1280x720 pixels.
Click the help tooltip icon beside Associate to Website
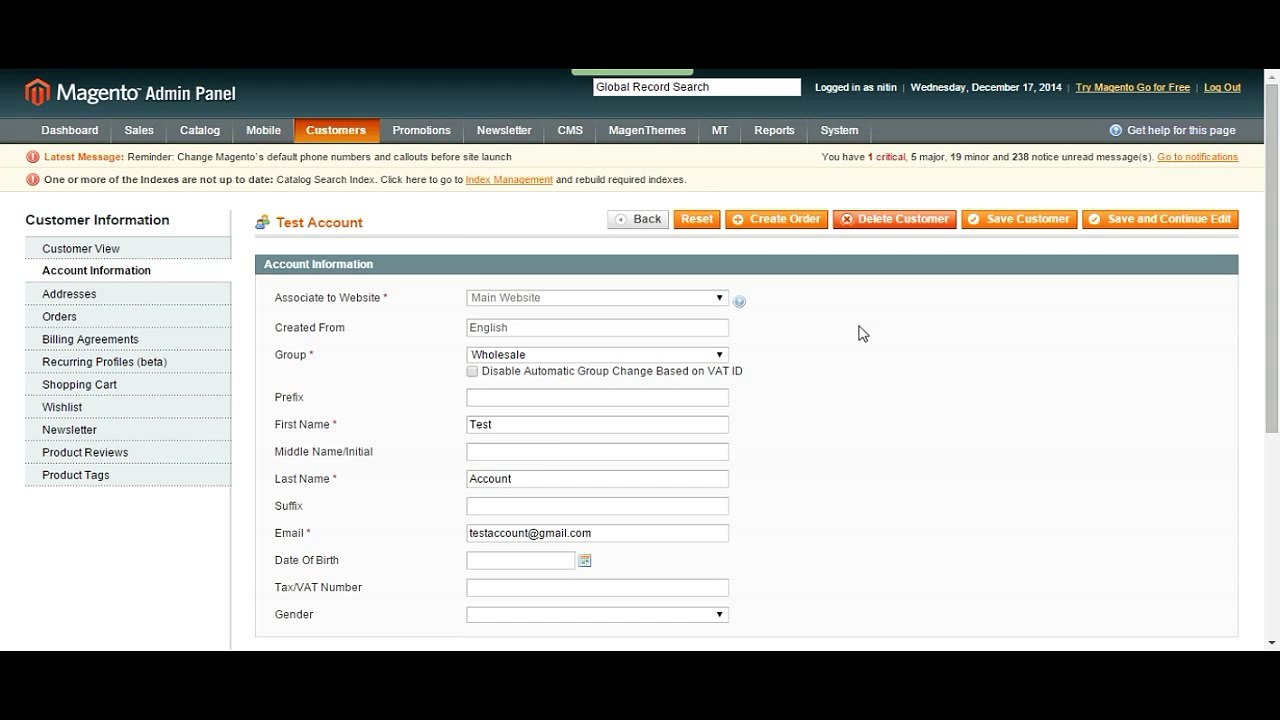(x=739, y=301)
